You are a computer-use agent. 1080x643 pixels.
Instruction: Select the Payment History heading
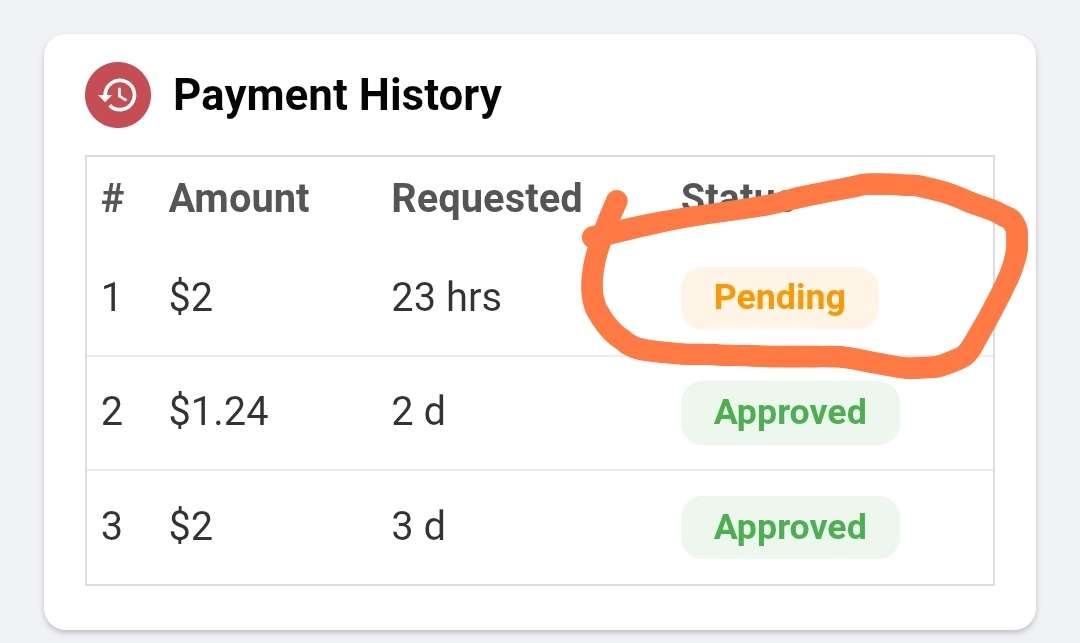337,95
